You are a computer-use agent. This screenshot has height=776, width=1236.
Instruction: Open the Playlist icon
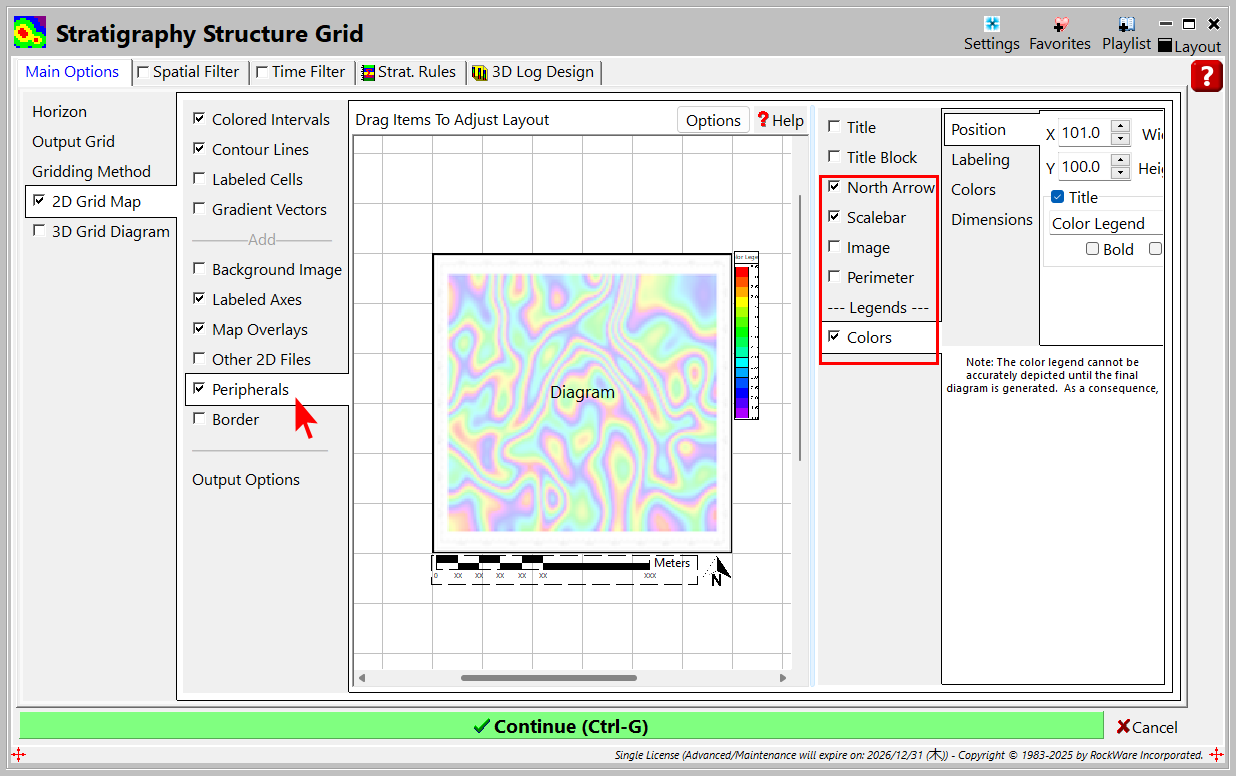1126,25
